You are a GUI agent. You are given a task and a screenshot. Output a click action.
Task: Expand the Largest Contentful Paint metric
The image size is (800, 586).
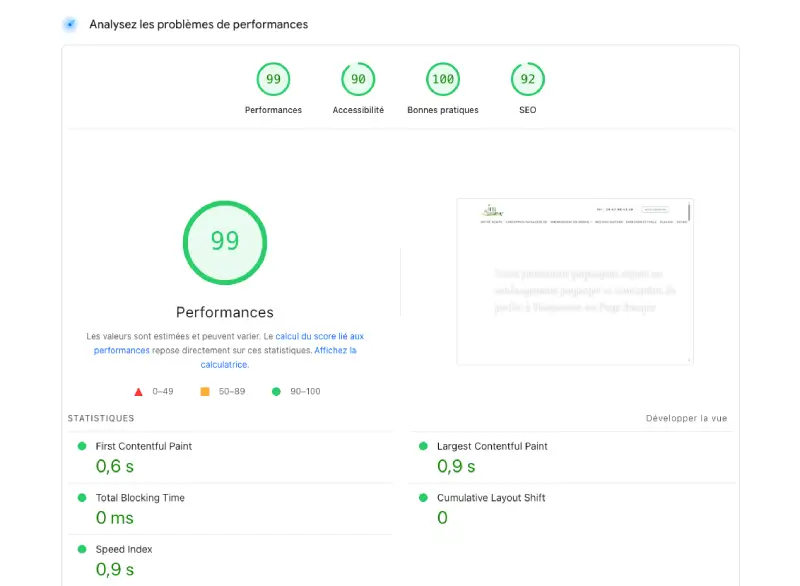coord(492,446)
